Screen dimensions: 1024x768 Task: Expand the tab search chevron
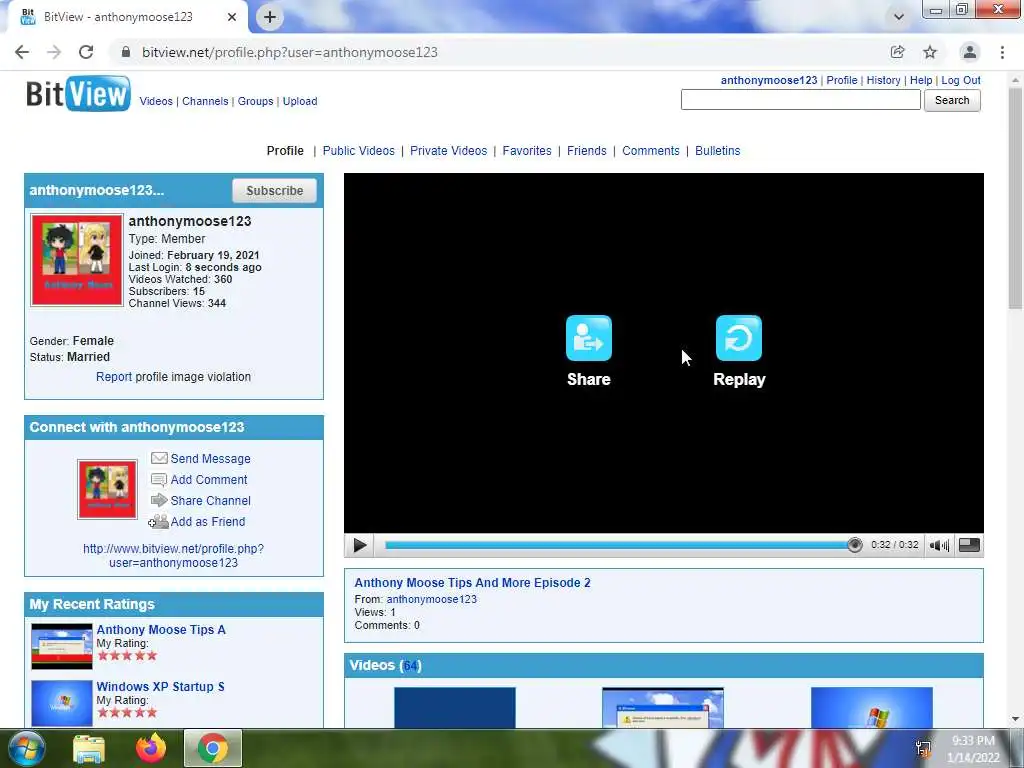(x=899, y=17)
